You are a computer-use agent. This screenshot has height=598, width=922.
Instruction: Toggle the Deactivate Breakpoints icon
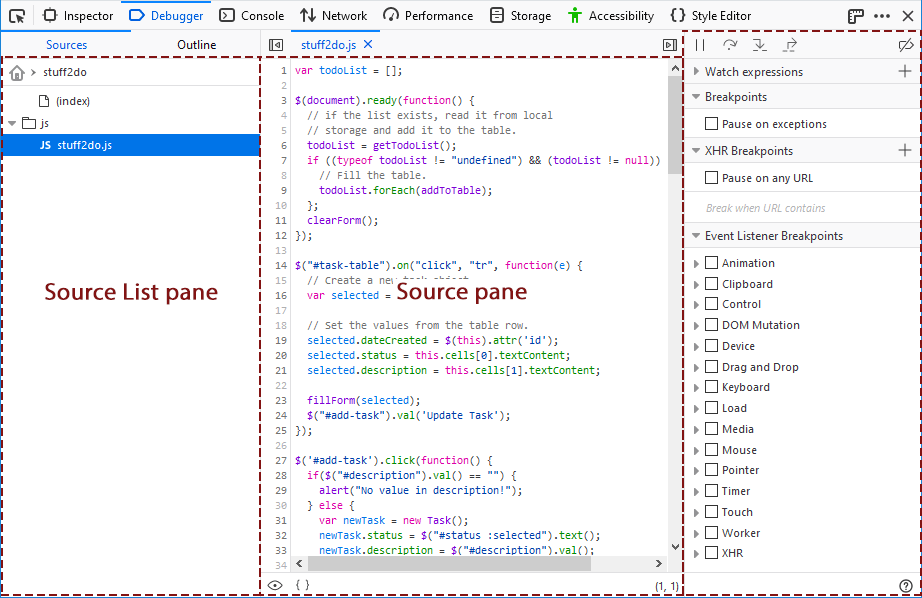(x=905, y=44)
